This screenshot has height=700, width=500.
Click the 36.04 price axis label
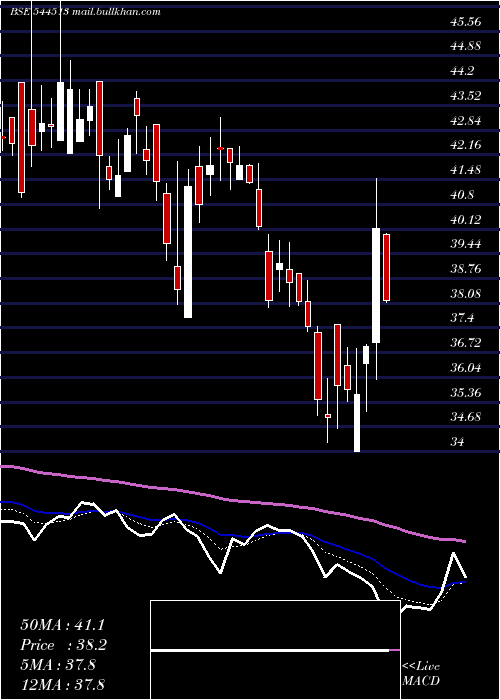click(x=466, y=368)
